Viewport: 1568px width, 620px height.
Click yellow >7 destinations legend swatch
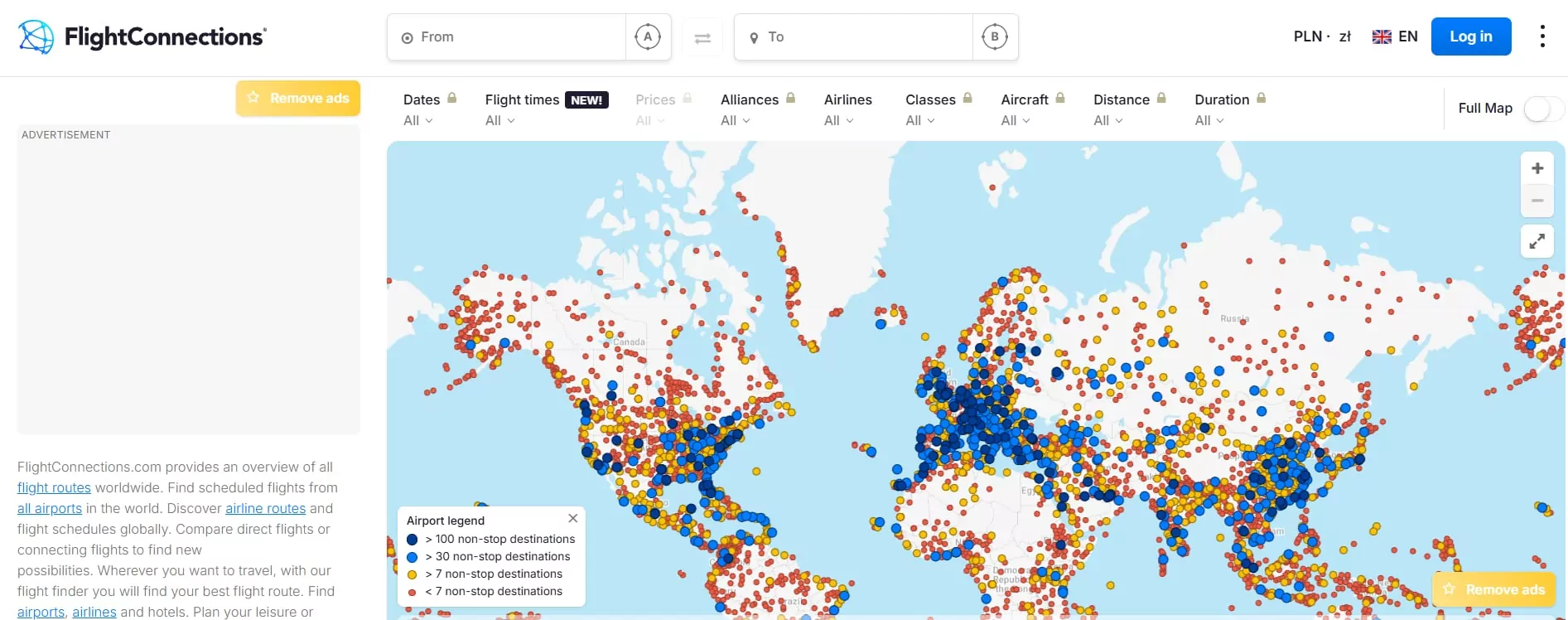413,574
